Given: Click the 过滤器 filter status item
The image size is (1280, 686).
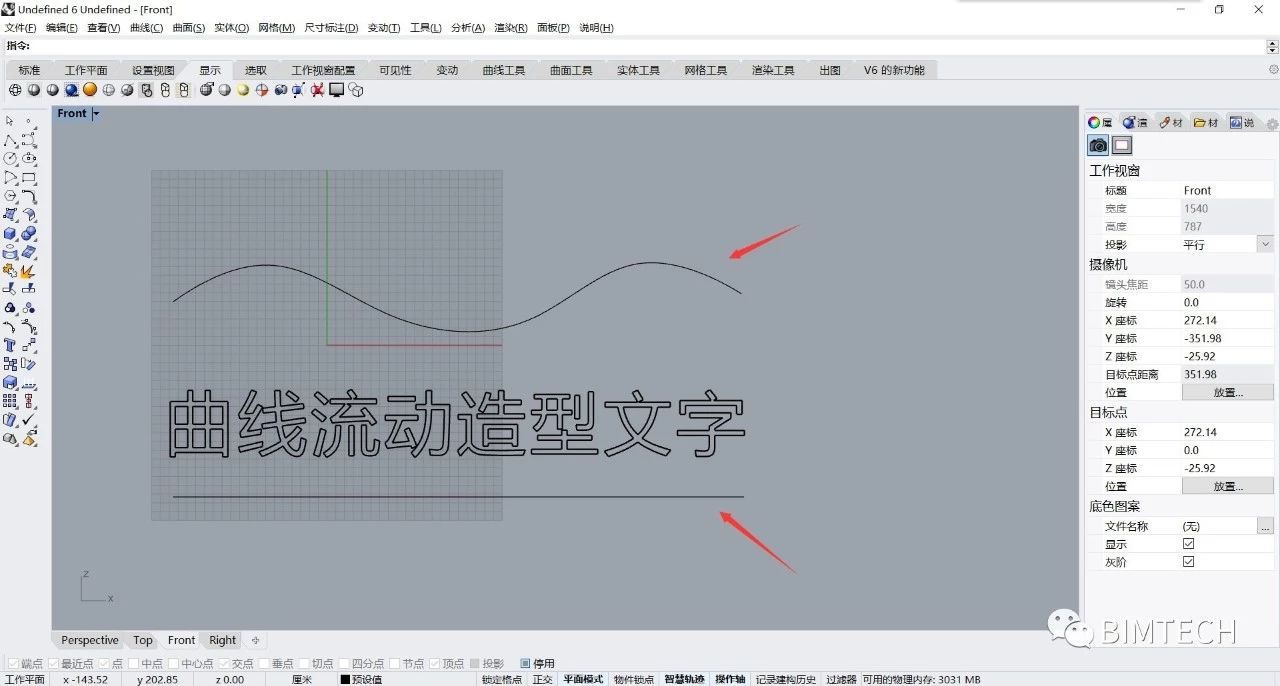Looking at the screenshot, I should (x=841, y=680).
